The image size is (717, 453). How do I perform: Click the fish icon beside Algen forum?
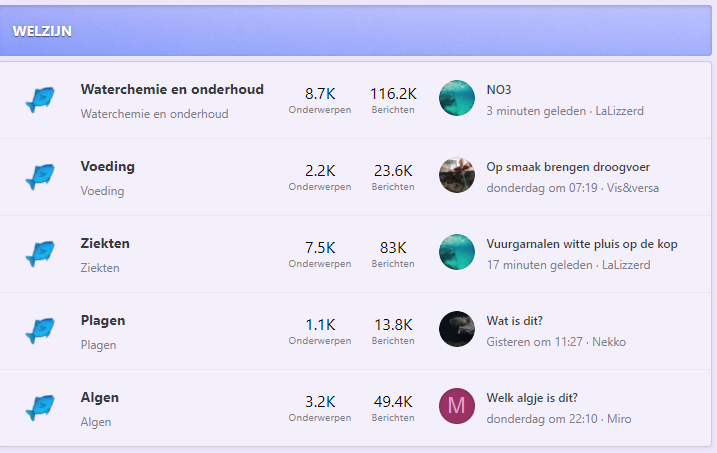tap(40, 407)
